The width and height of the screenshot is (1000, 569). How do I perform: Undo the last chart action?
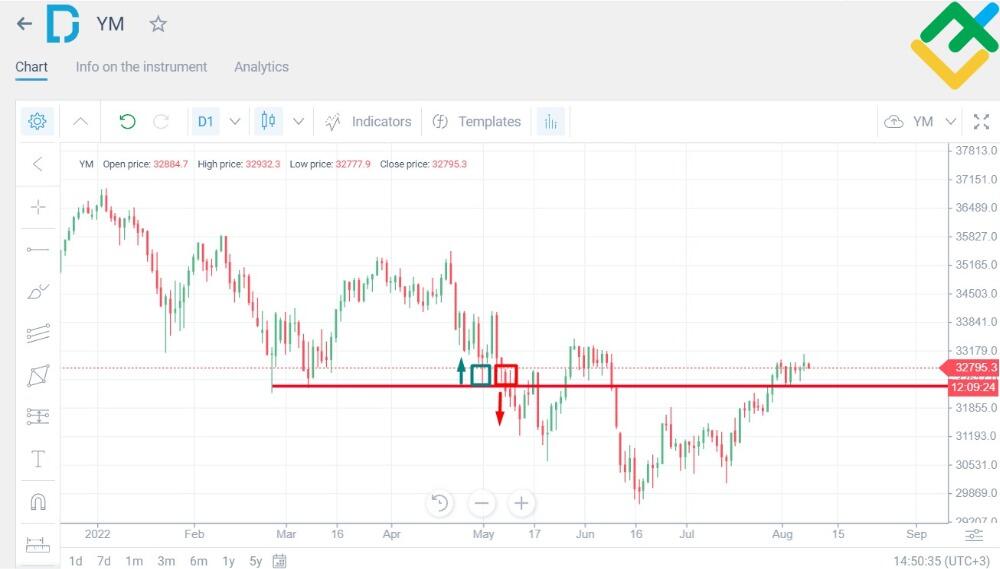pos(128,121)
